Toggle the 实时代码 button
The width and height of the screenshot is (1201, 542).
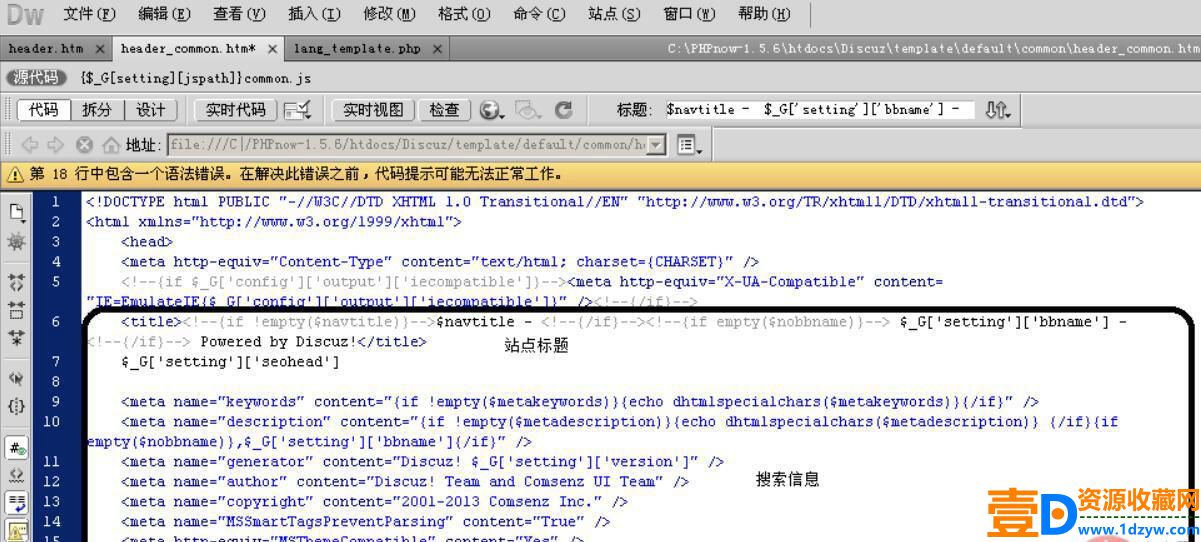click(x=236, y=110)
